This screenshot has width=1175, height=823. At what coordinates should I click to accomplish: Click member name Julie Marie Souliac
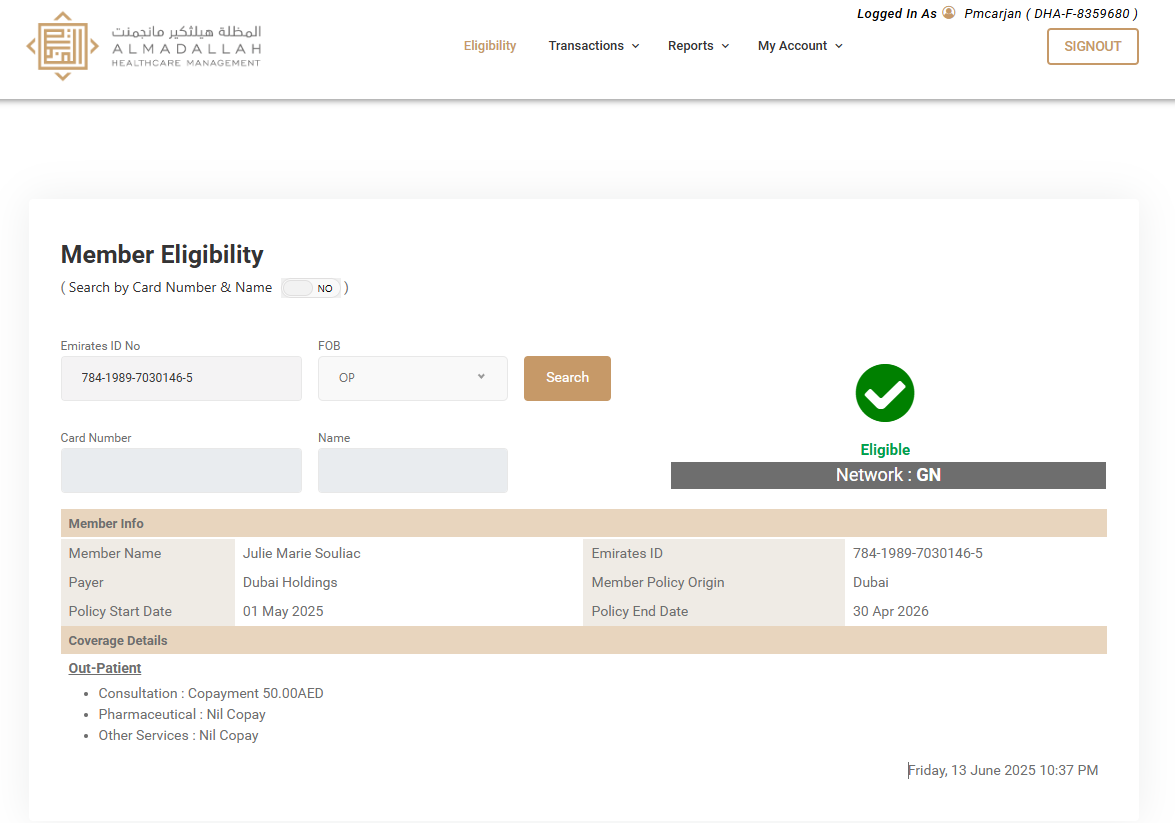click(302, 553)
